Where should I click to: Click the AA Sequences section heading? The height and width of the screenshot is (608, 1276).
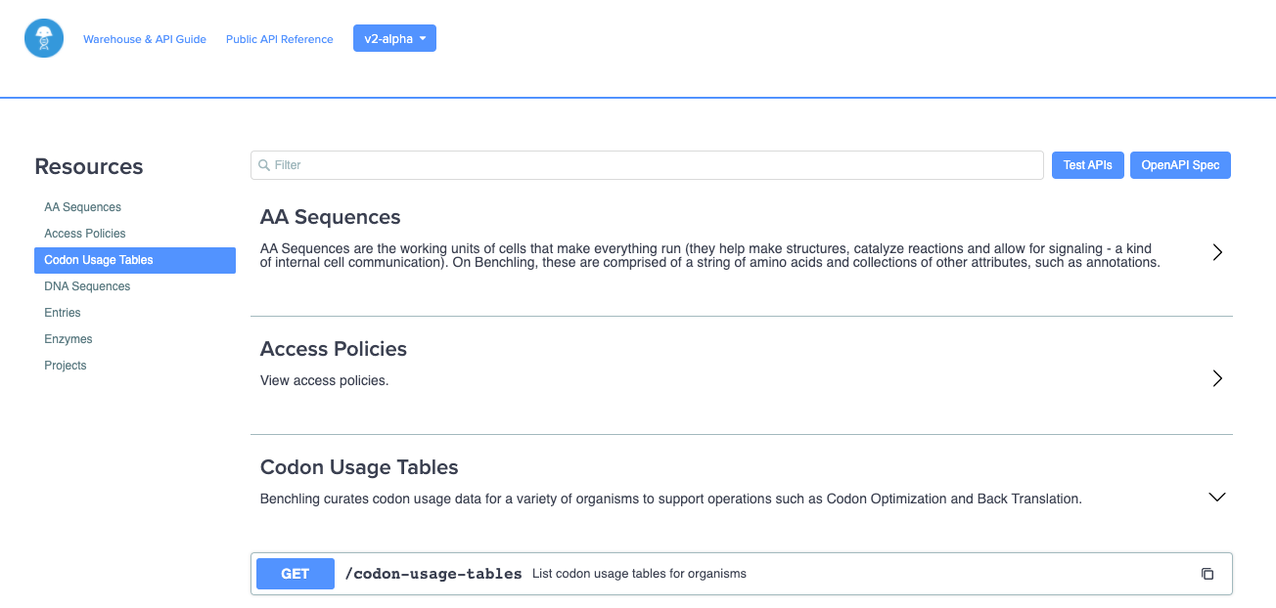click(330, 217)
